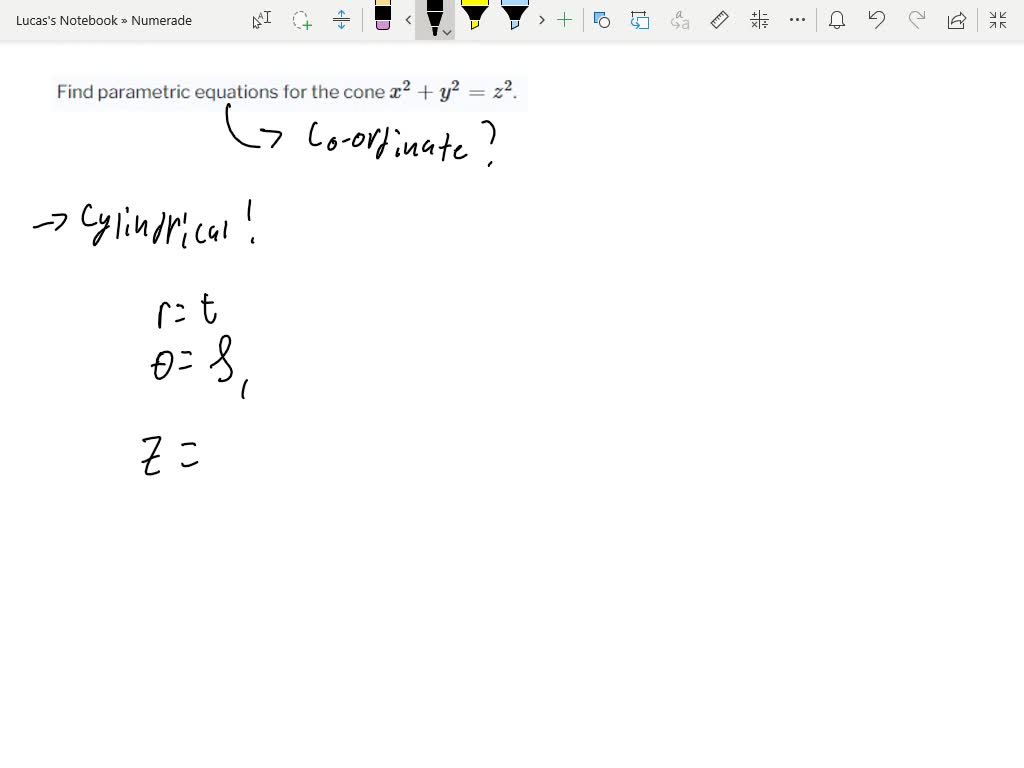Viewport: 1024px width, 768px height.
Task: Select the text cursor tool
Action: pyautogui.click(x=261, y=19)
